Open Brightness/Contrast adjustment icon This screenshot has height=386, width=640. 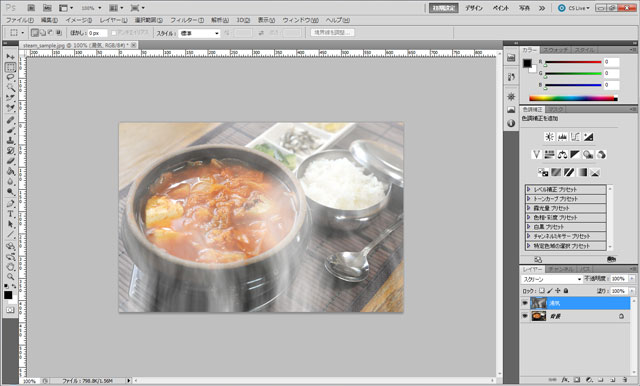(549, 137)
